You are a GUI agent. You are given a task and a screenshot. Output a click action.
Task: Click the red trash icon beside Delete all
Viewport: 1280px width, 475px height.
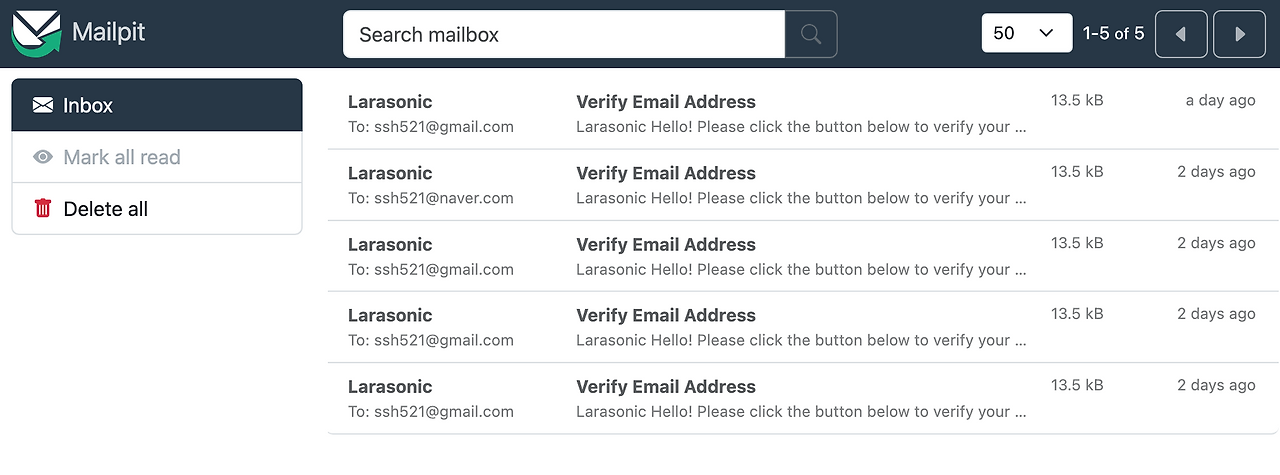click(x=43, y=208)
